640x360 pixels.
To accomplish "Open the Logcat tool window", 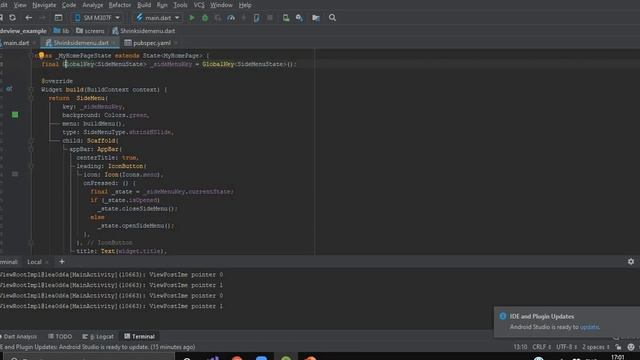I will pyautogui.click(x=98, y=336).
